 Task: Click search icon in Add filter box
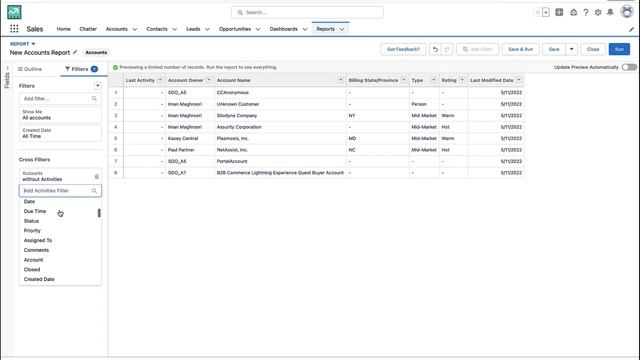tap(94, 98)
